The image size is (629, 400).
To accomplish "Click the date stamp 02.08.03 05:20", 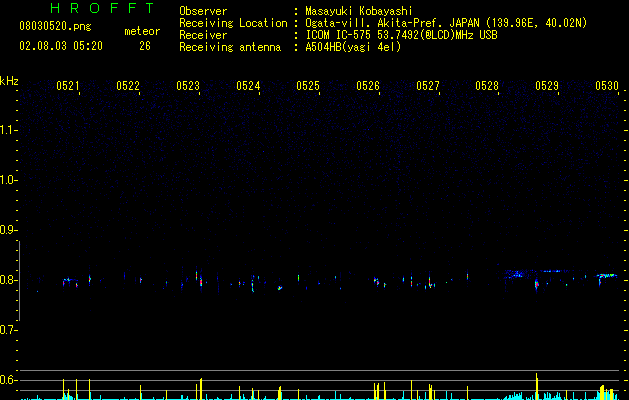I will [61, 46].
